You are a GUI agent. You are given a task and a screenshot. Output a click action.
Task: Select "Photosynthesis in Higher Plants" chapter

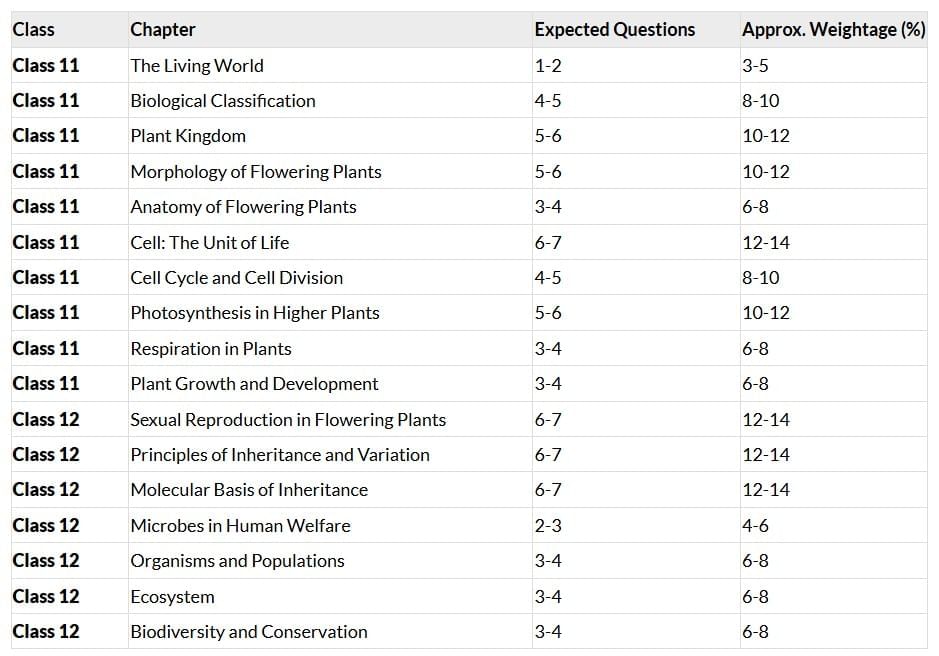(255, 313)
